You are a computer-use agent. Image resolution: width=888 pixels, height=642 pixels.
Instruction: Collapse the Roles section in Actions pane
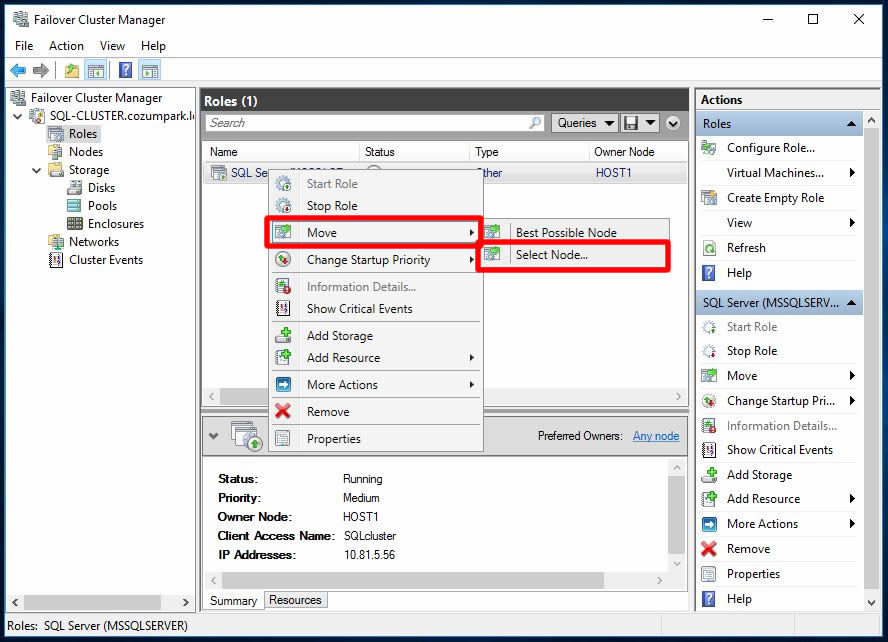(852, 124)
